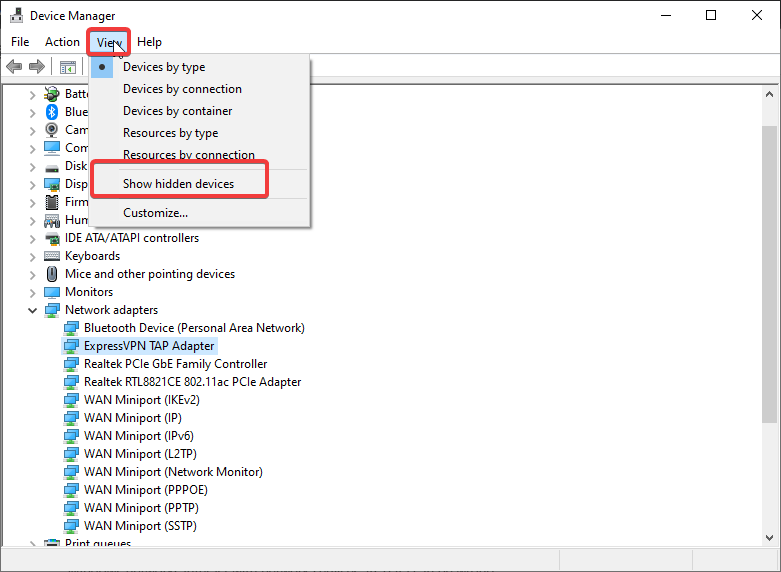This screenshot has width=781, height=572.
Task: Select the Bluetooth category icon
Action: pos(52,112)
